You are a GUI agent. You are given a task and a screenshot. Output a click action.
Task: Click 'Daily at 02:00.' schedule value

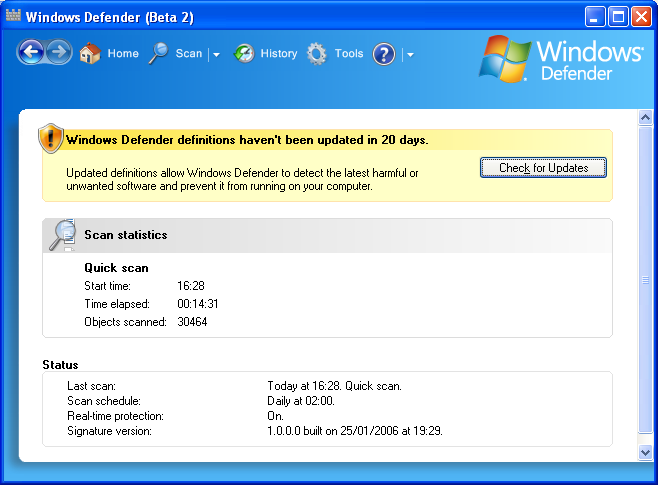(301, 401)
